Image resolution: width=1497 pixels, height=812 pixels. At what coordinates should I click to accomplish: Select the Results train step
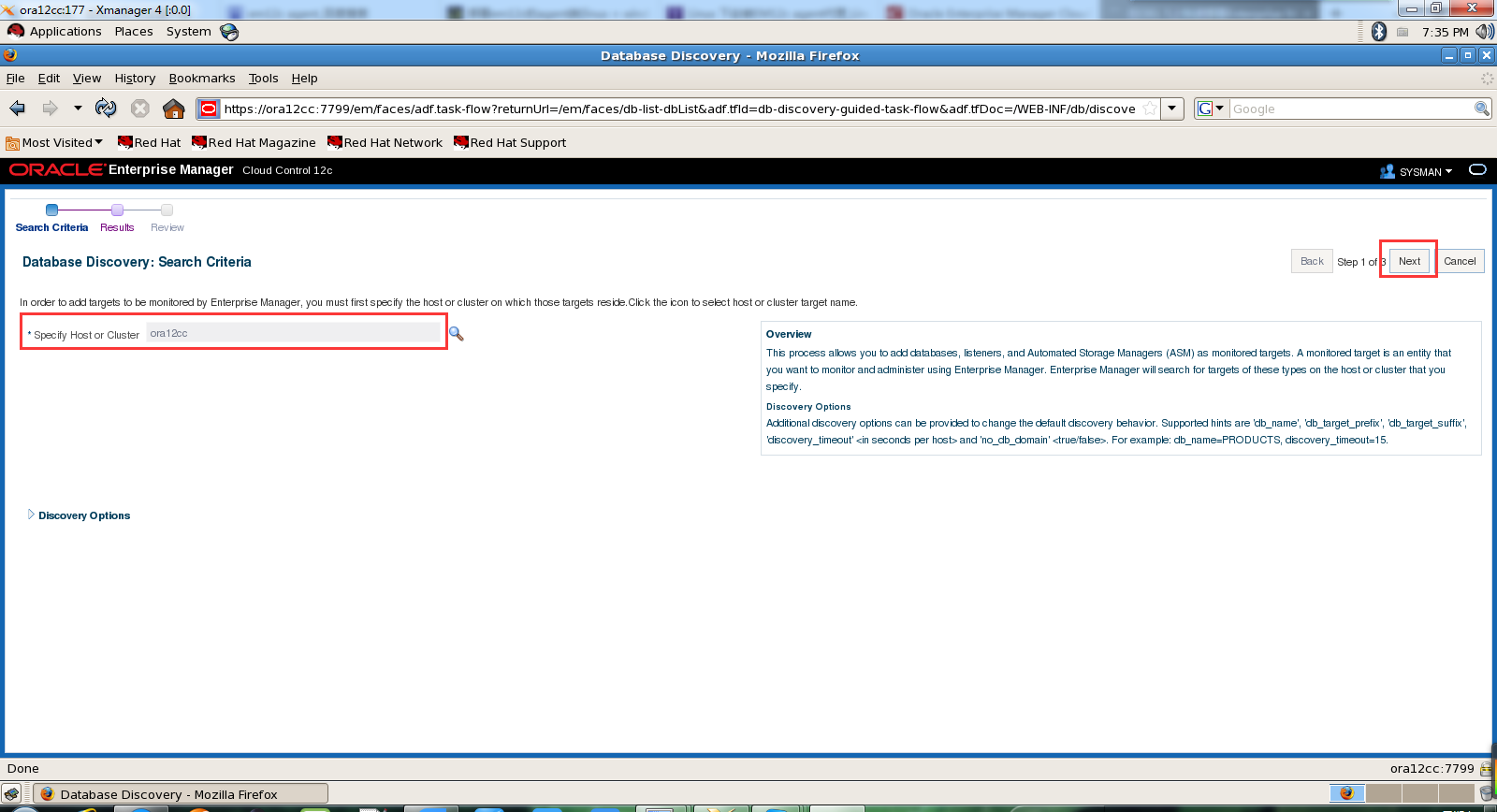[117, 218]
